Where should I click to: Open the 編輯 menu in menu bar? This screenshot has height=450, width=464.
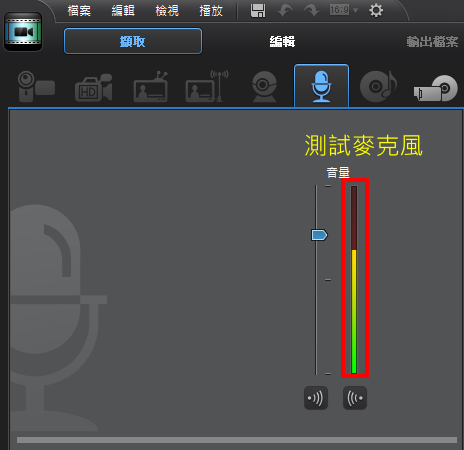point(123,11)
